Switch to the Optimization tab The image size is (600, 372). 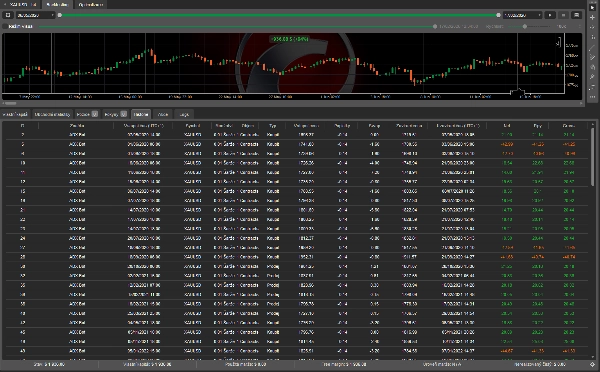point(91,5)
